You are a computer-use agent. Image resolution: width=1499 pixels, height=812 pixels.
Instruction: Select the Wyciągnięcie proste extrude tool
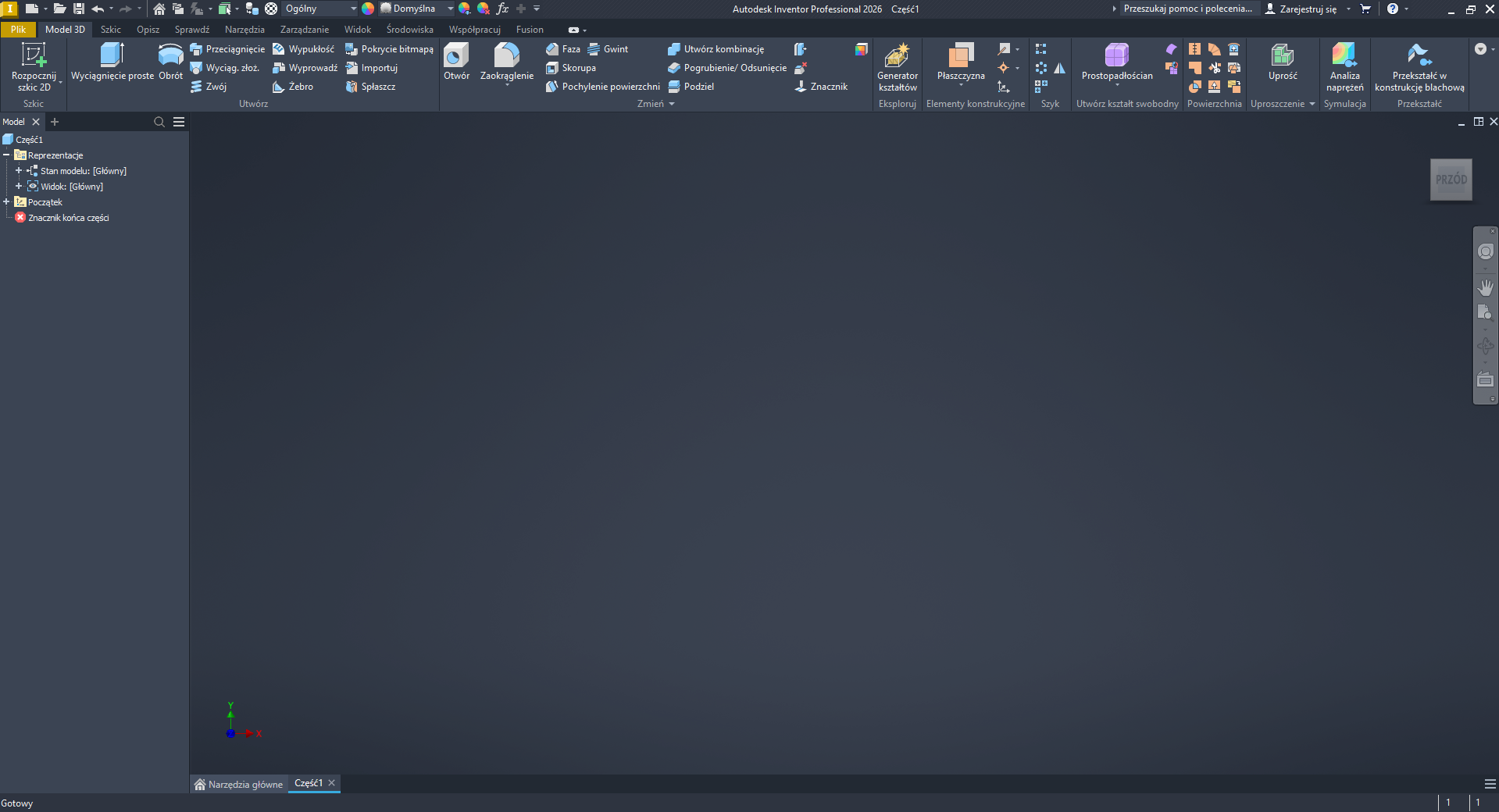[x=112, y=55]
